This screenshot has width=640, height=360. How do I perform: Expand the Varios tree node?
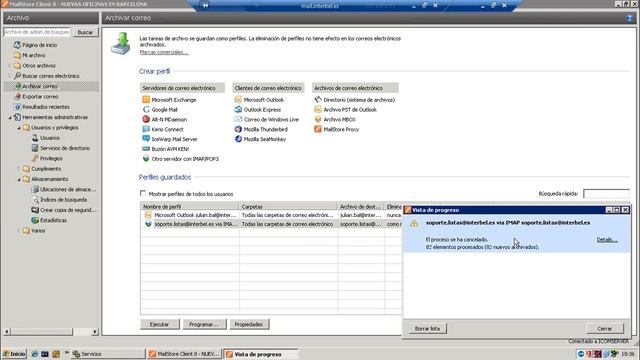(19, 231)
